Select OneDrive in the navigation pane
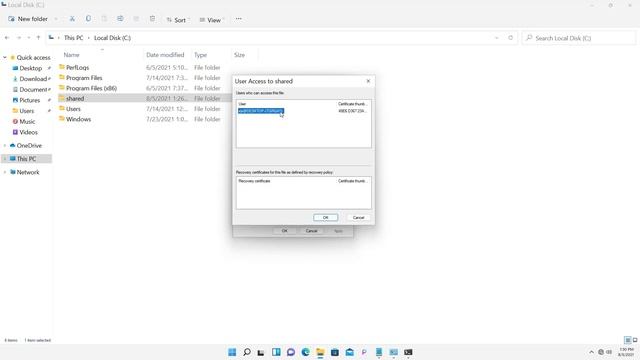Image resolution: width=640 pixels, height=360 pixels. (29, 145)
